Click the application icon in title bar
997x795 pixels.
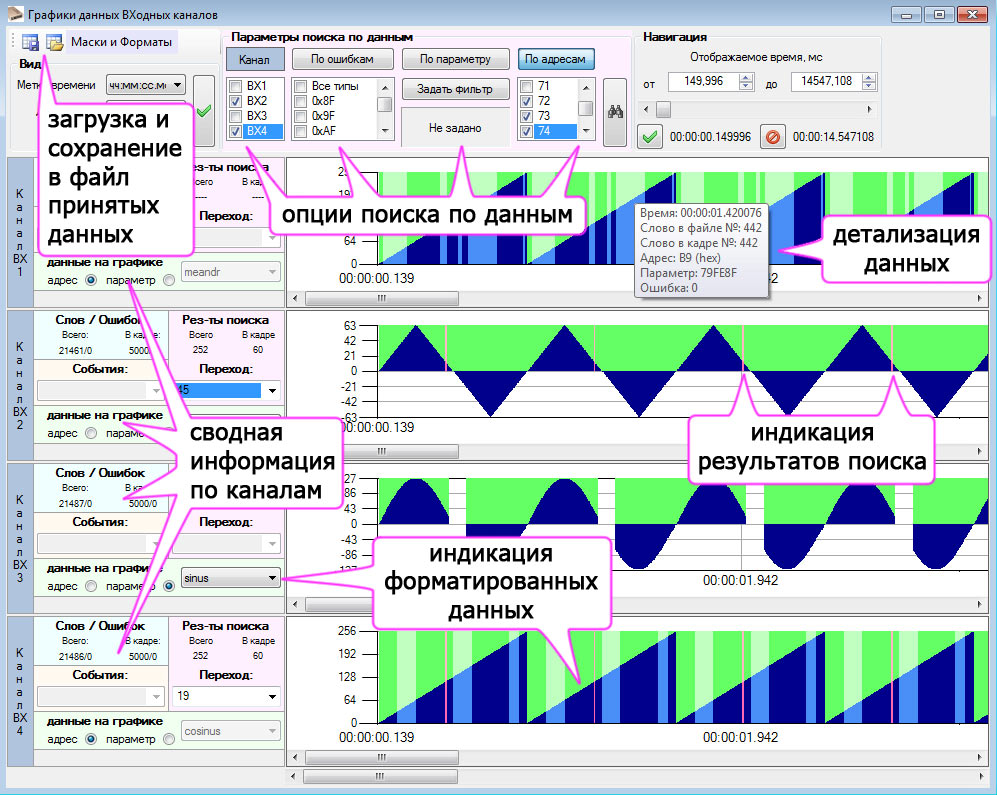pyautogui.click(x=14, y=15)
